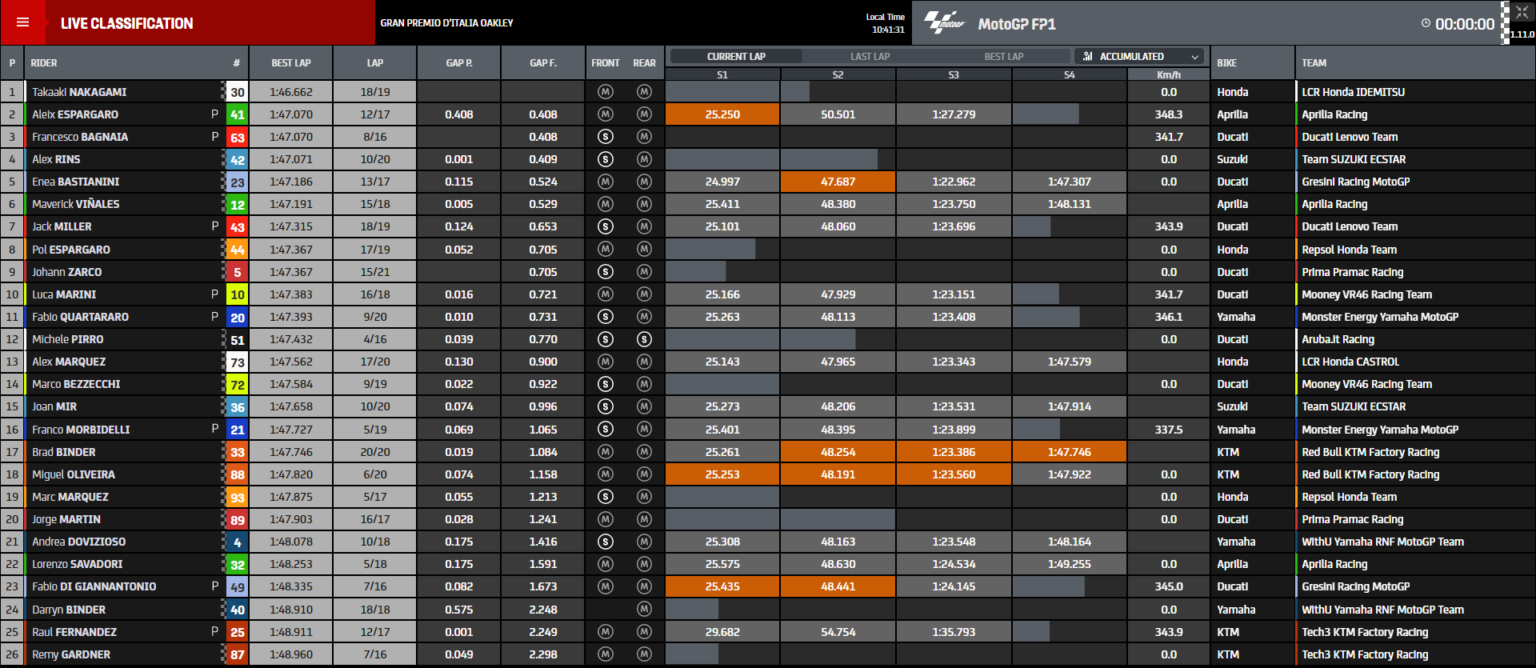Image resolution: width=1536 pixels, height=668 pixels.
Task: Click Mir's front tyre S icon
Action: click(x=605, y=407)
